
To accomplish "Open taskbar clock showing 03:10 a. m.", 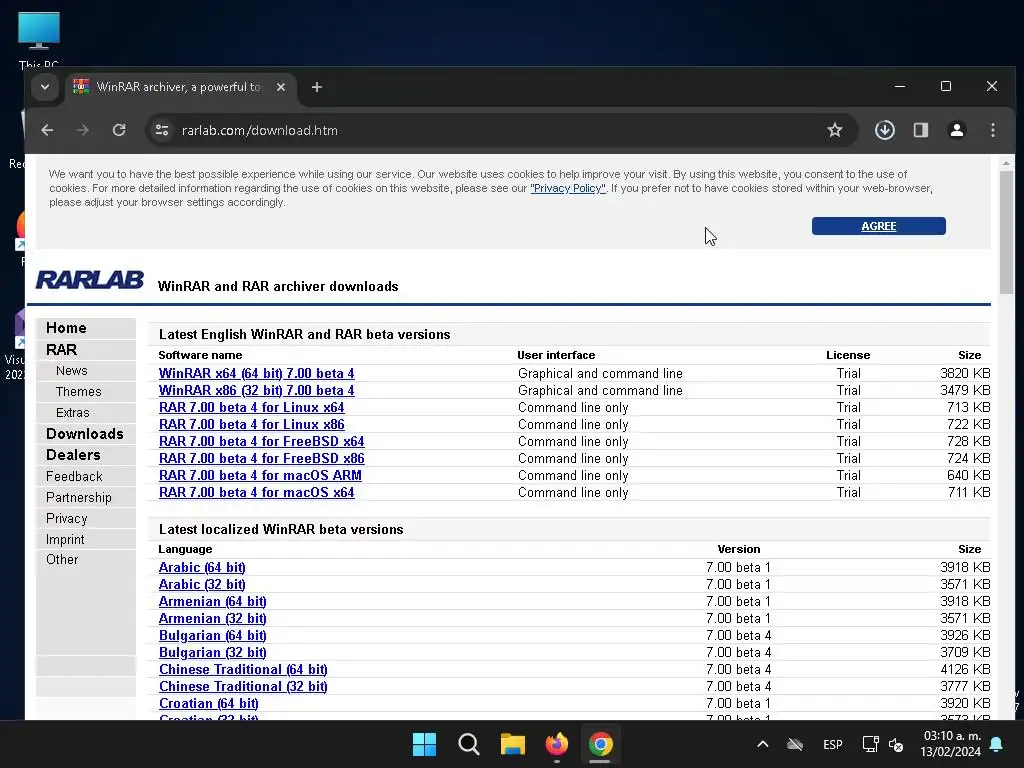I will [x=951, y=744].
